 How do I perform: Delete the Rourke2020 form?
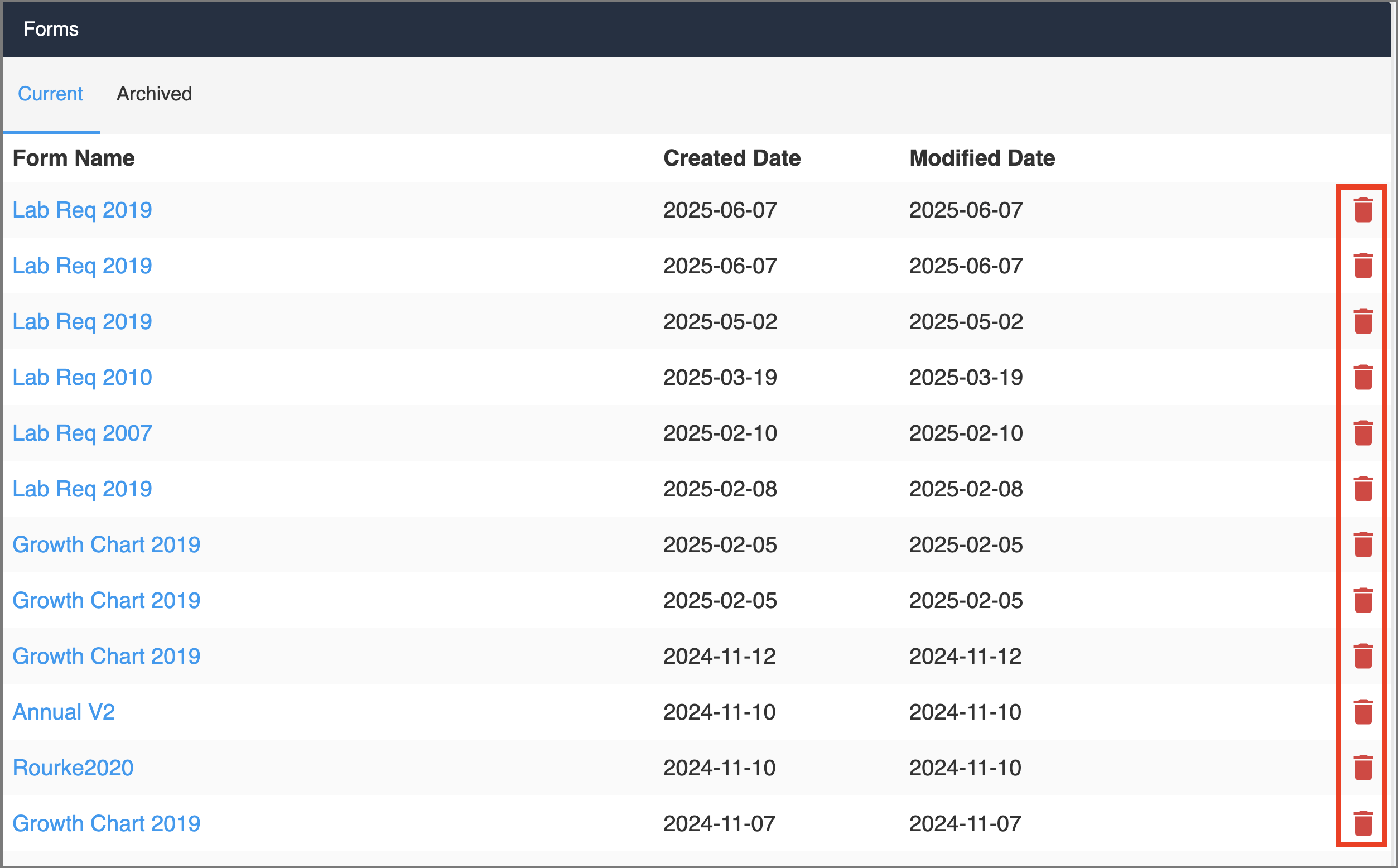[x=1362, y=768]
